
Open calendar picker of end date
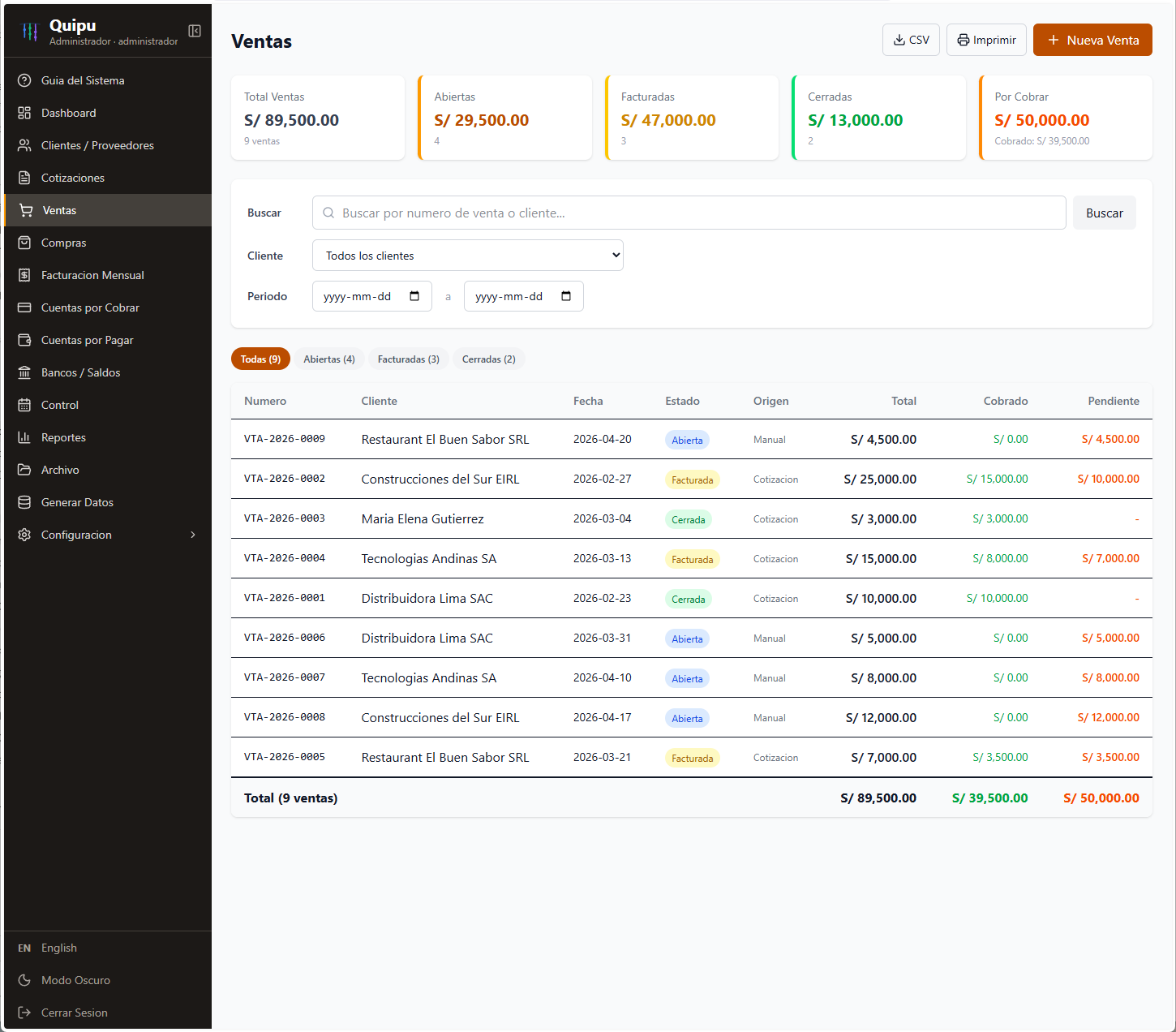(x=566, y=296)
